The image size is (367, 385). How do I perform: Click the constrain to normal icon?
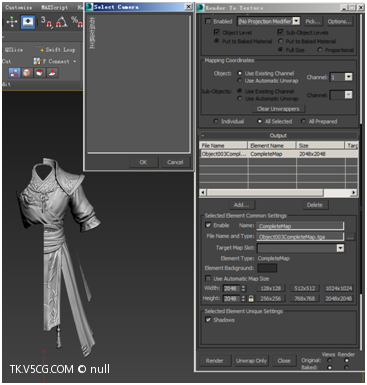click(x=52, y=73)
